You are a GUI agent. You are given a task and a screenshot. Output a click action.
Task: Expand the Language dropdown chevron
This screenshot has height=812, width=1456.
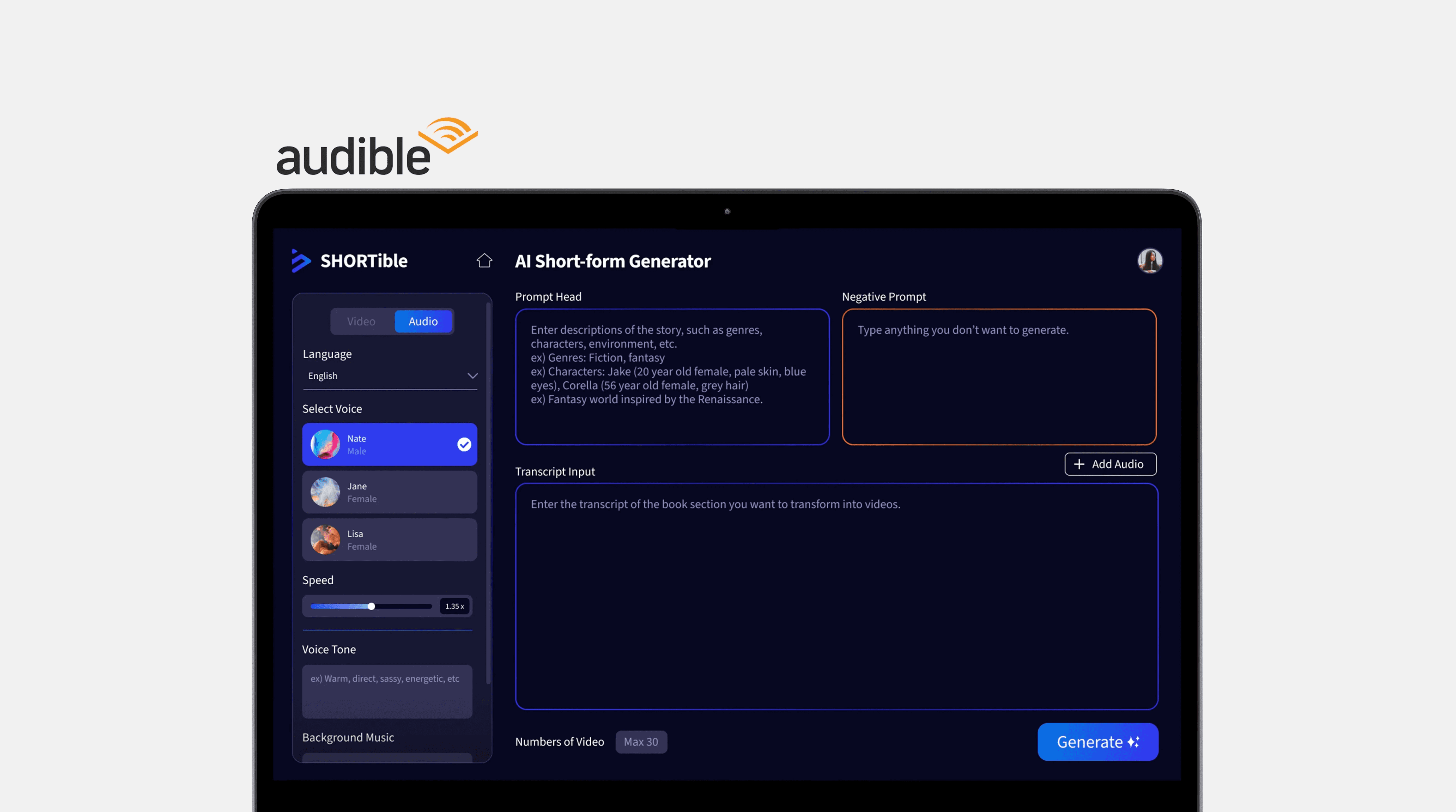pos(472,376)
